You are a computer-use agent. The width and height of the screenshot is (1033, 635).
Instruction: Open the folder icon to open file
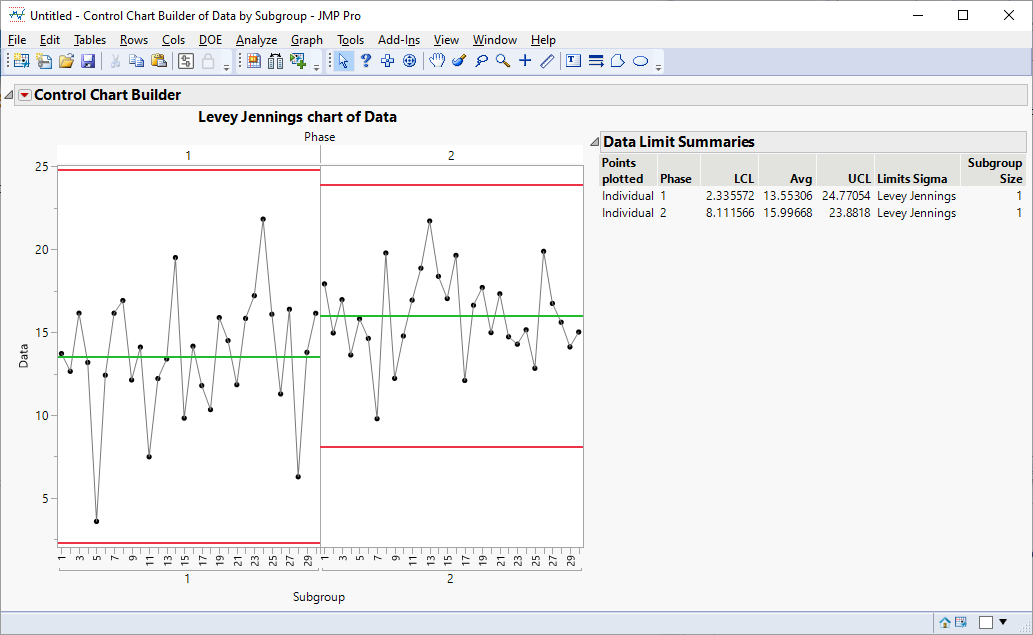click(x=66, y=61)
